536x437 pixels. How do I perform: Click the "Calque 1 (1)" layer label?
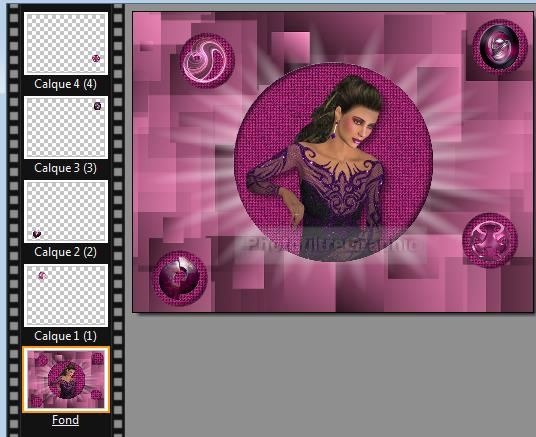pos(65,336)
